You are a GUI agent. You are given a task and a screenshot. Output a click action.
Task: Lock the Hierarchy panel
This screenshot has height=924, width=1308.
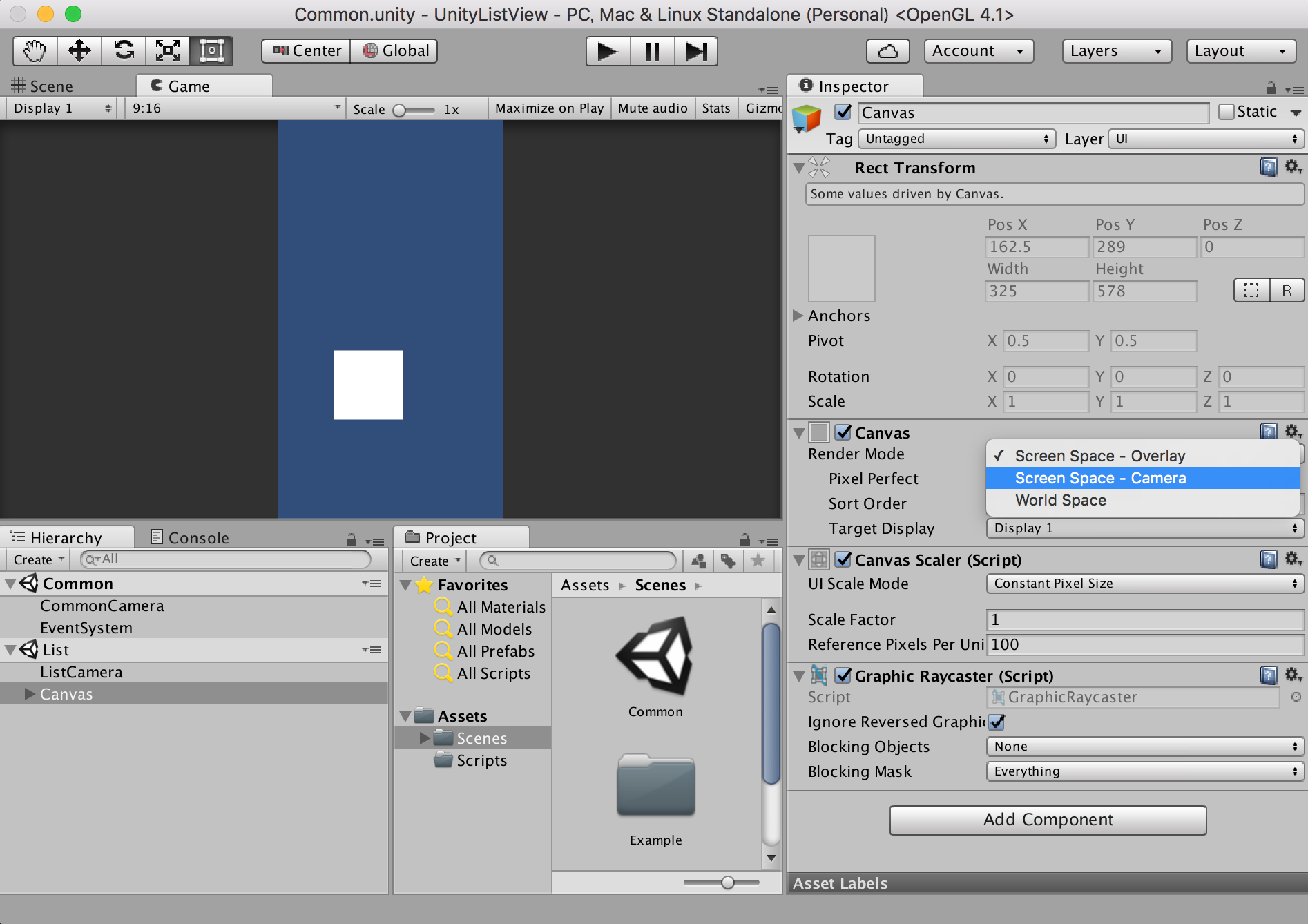352,539
